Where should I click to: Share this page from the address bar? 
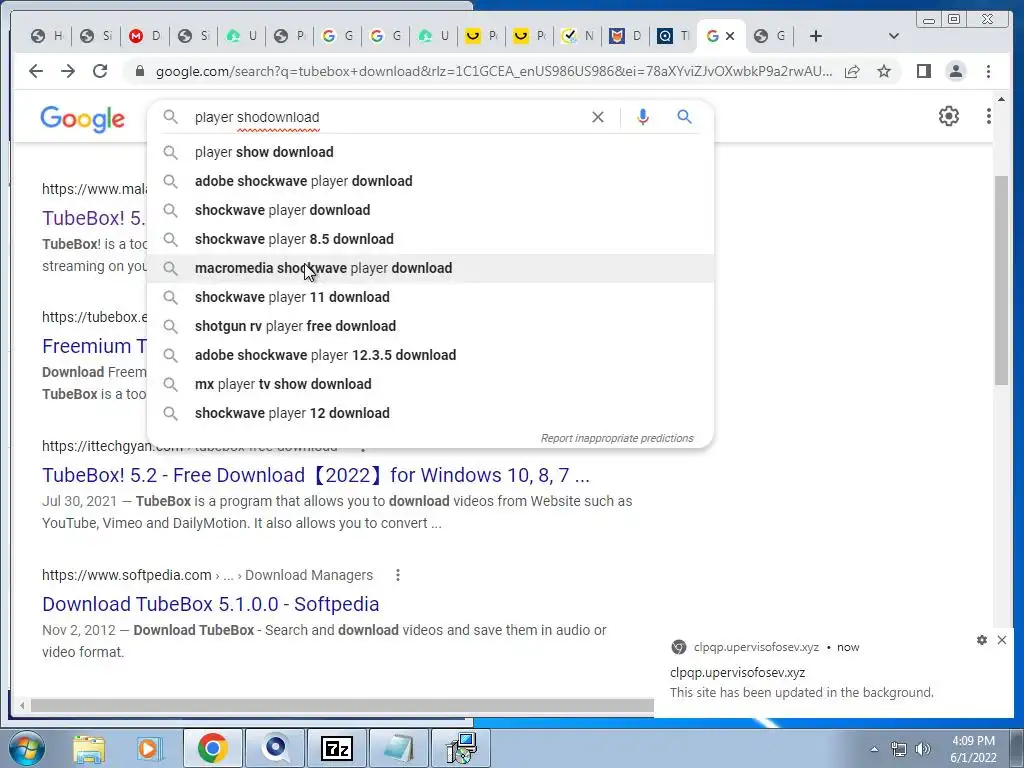pos(852,71)
